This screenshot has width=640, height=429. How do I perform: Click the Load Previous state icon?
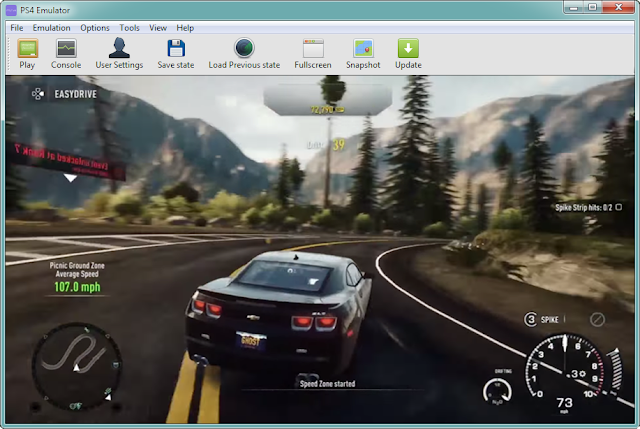[x=244, y=48]
